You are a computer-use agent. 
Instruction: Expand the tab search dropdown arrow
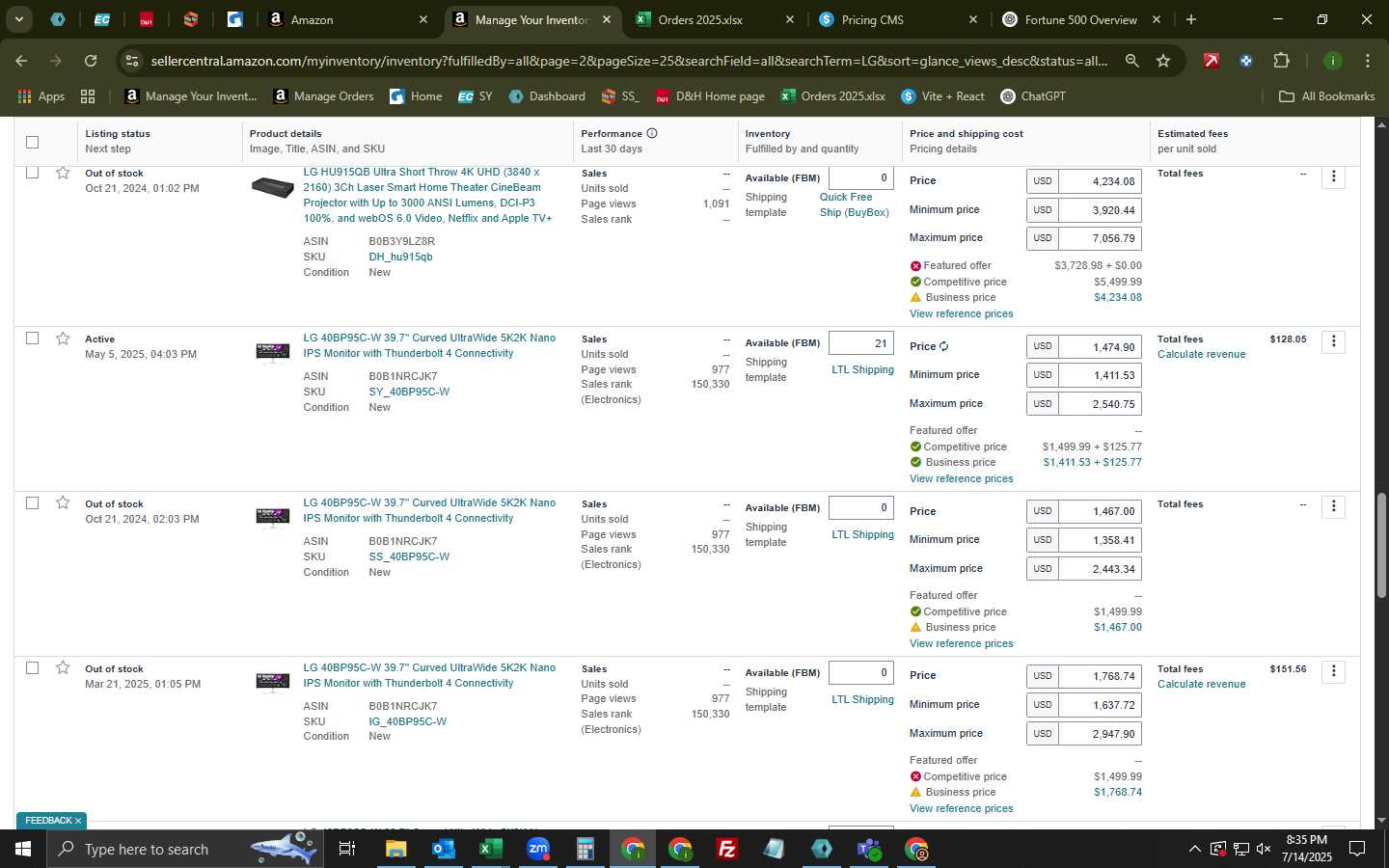tap(18, 19)
